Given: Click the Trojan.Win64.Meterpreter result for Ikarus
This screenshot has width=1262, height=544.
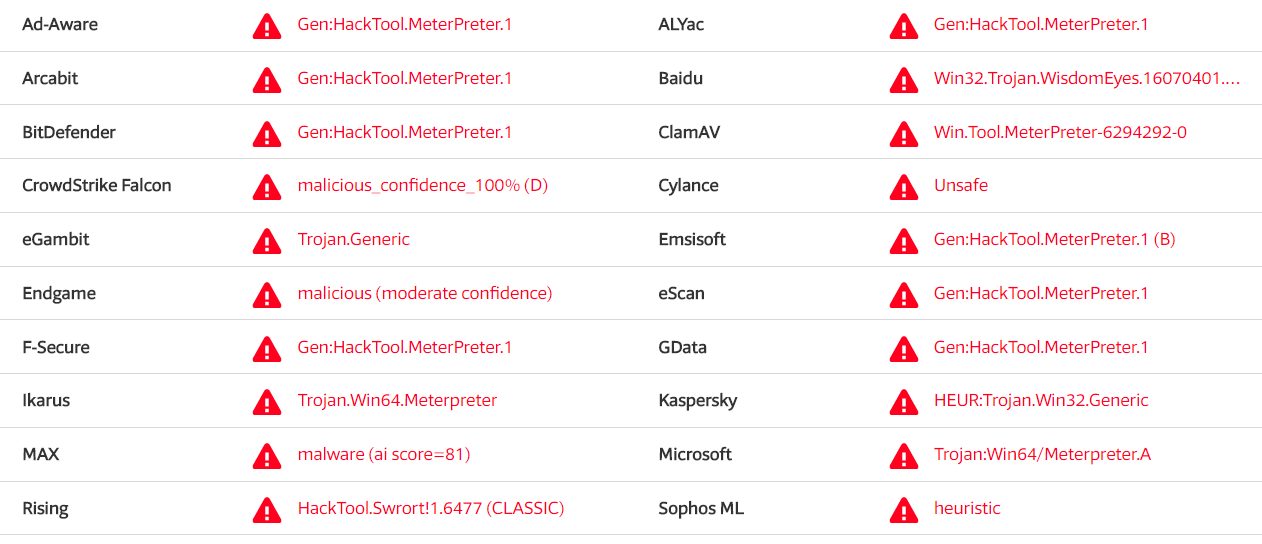Looking at the screenshot, I should [x=397, y=400].
